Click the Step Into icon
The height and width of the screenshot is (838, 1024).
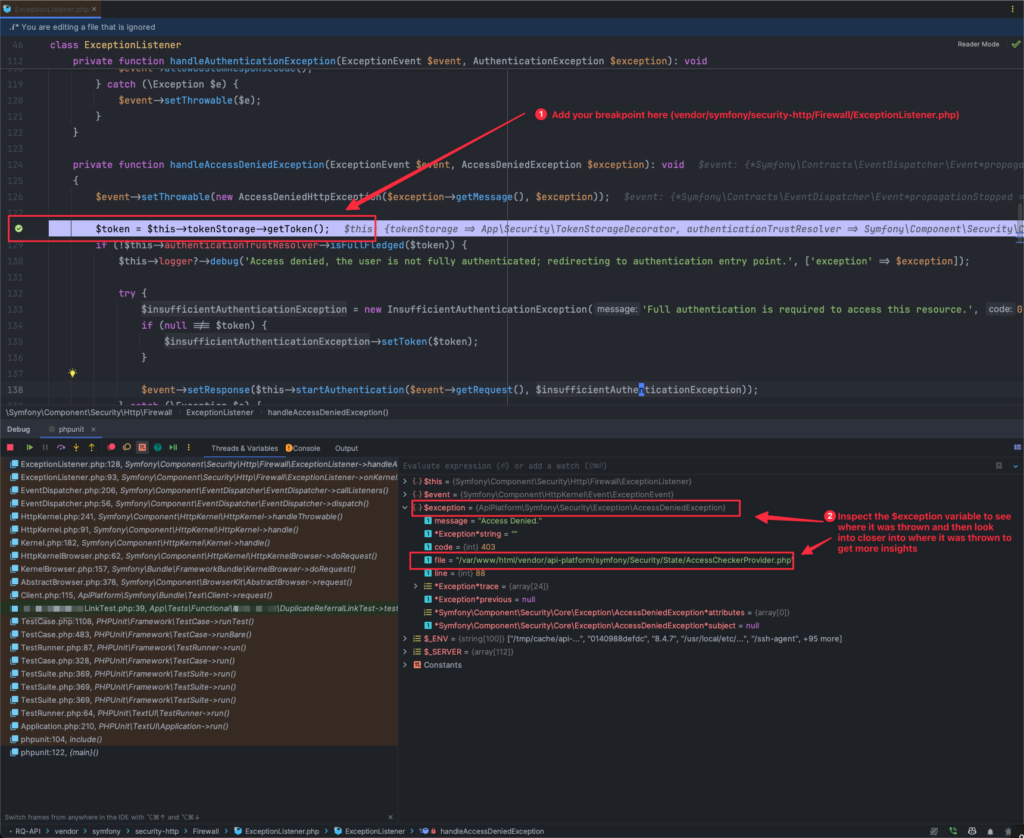coord(76,447)
